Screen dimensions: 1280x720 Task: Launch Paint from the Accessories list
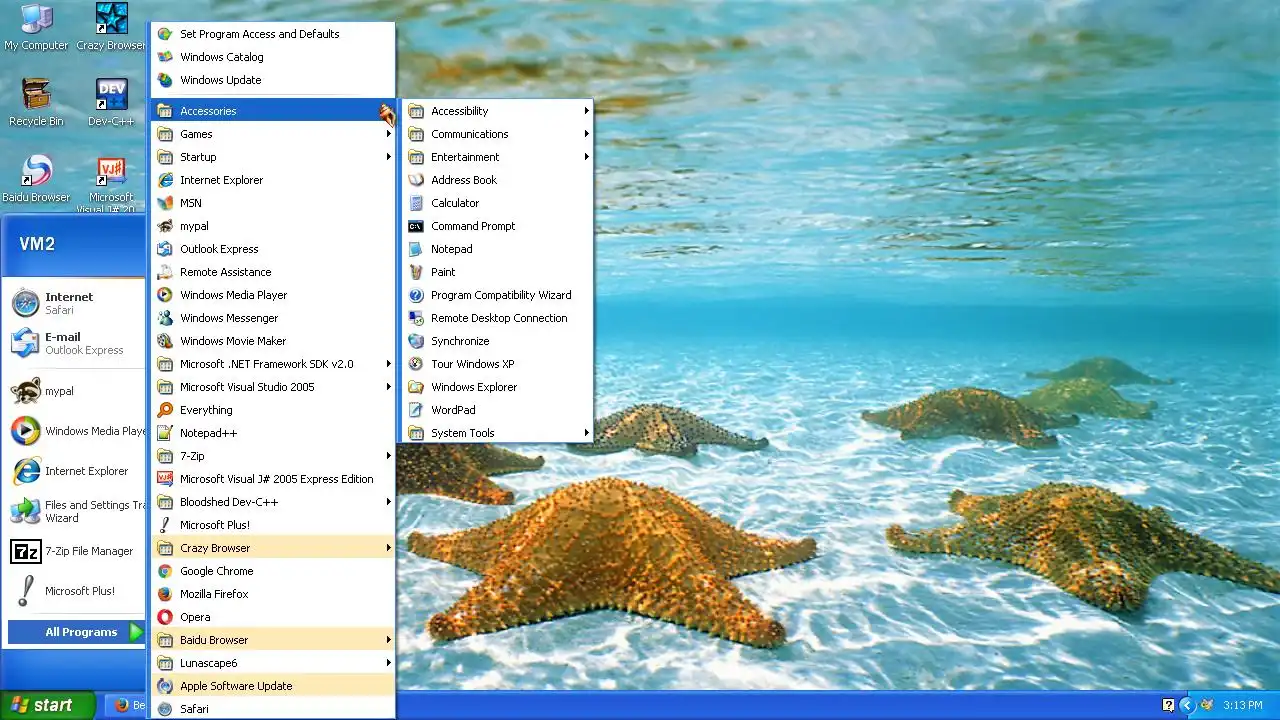(497, 272)
